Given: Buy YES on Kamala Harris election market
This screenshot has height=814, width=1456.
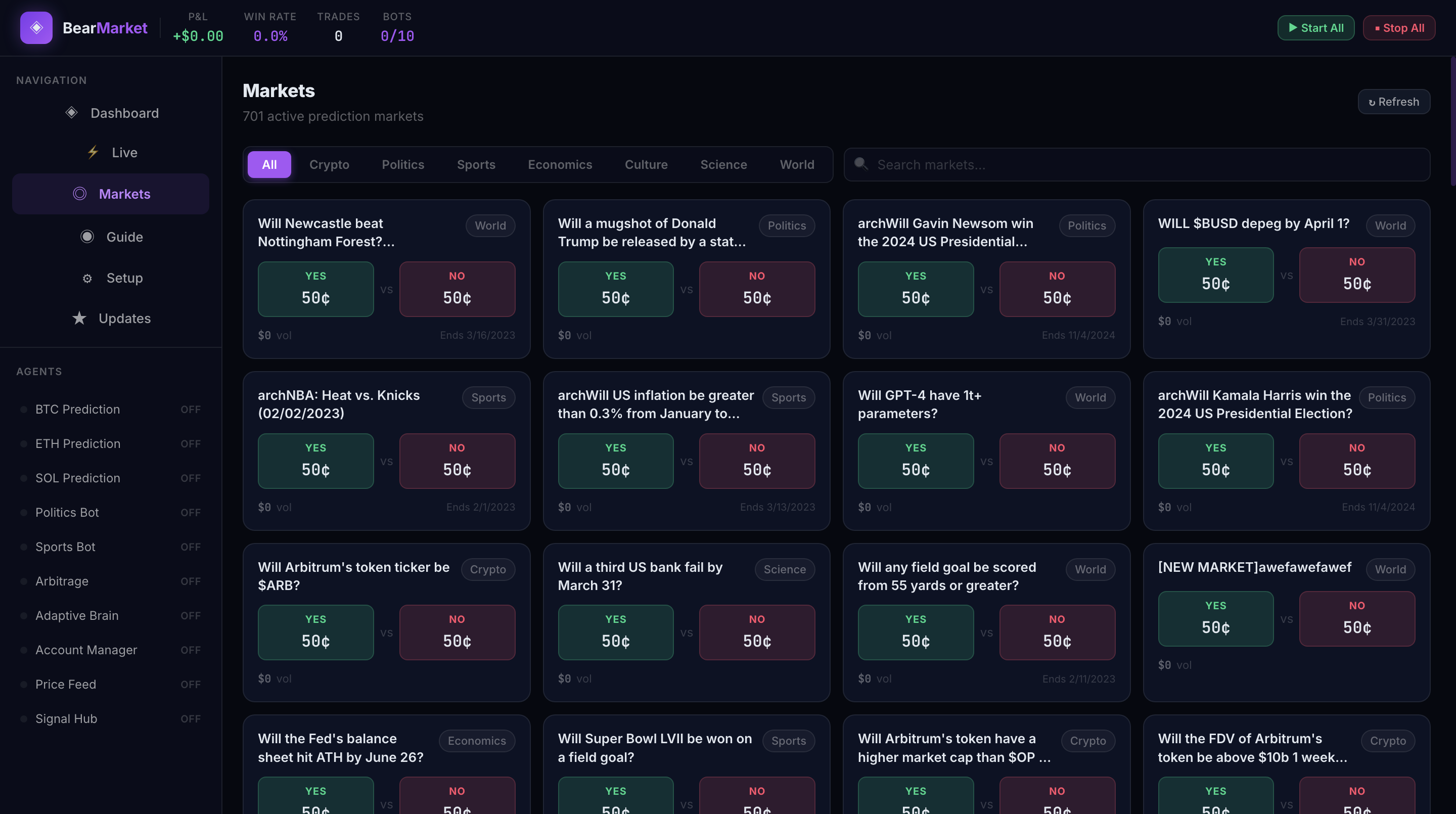Looking at the screenshot, I should 1215,461.
